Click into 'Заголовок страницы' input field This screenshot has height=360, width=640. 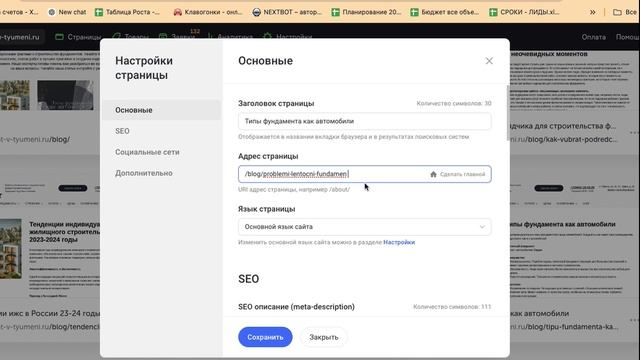point(364,121)
